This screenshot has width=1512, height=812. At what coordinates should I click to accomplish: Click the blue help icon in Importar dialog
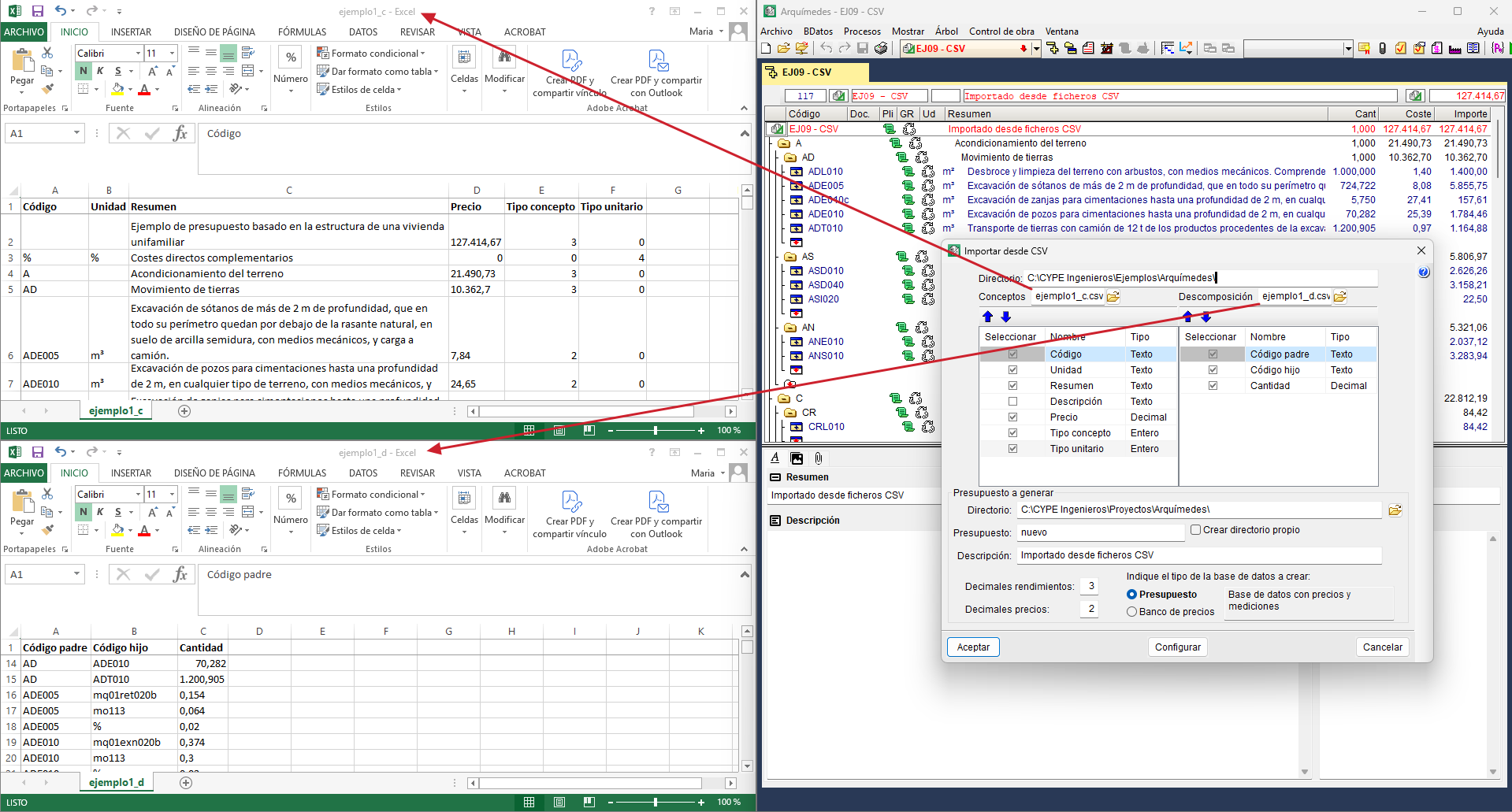1424,272
